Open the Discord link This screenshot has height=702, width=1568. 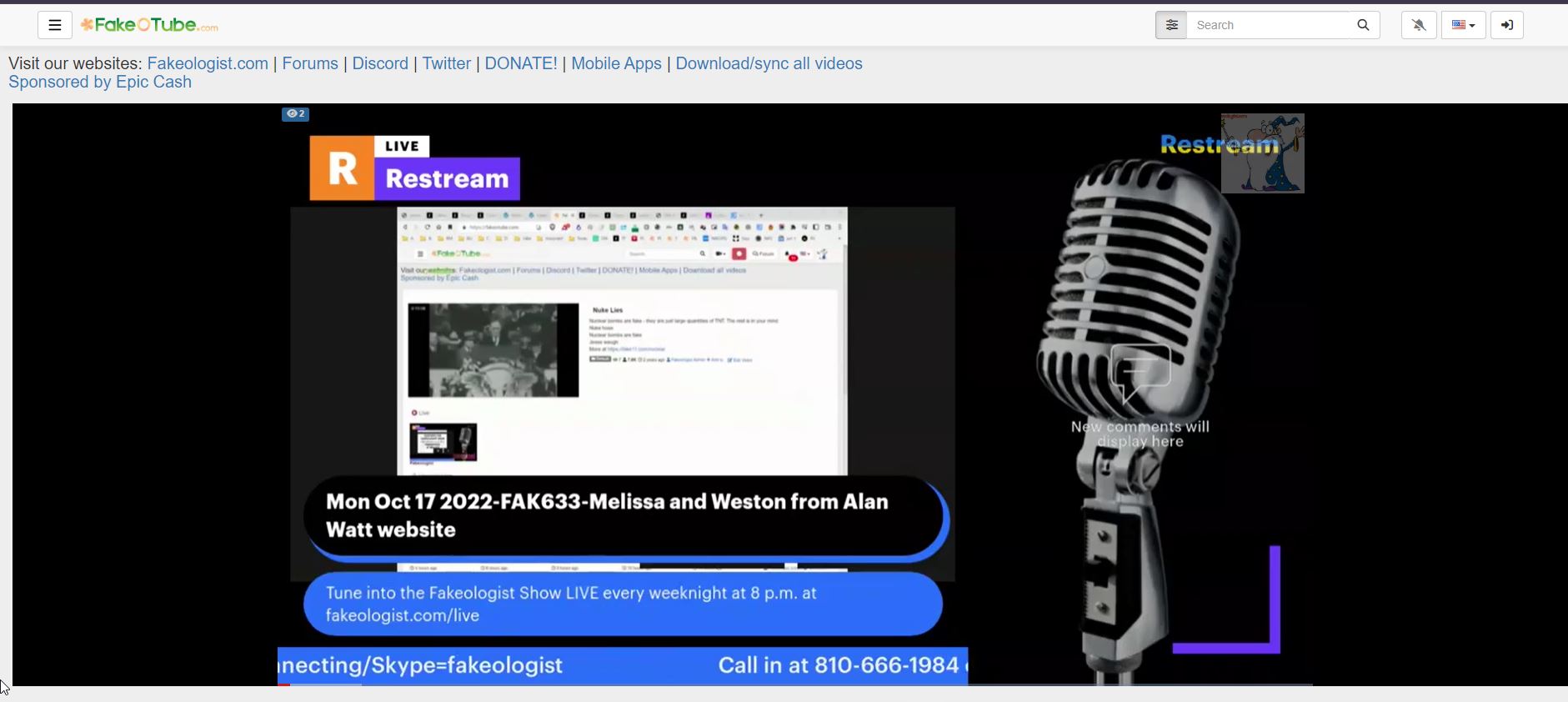click(x=380, y=63)
